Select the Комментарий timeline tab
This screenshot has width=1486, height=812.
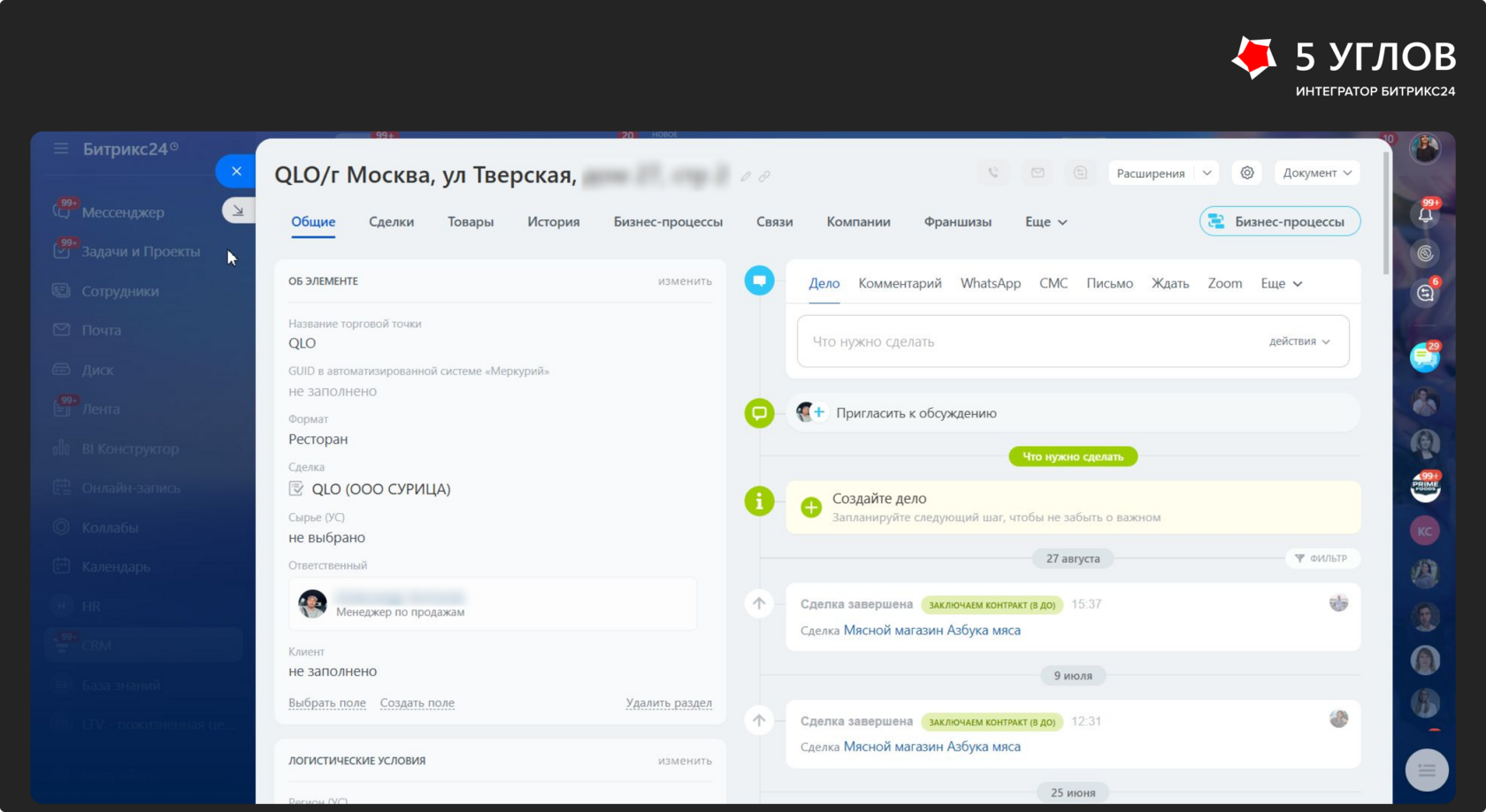(900, 283)
